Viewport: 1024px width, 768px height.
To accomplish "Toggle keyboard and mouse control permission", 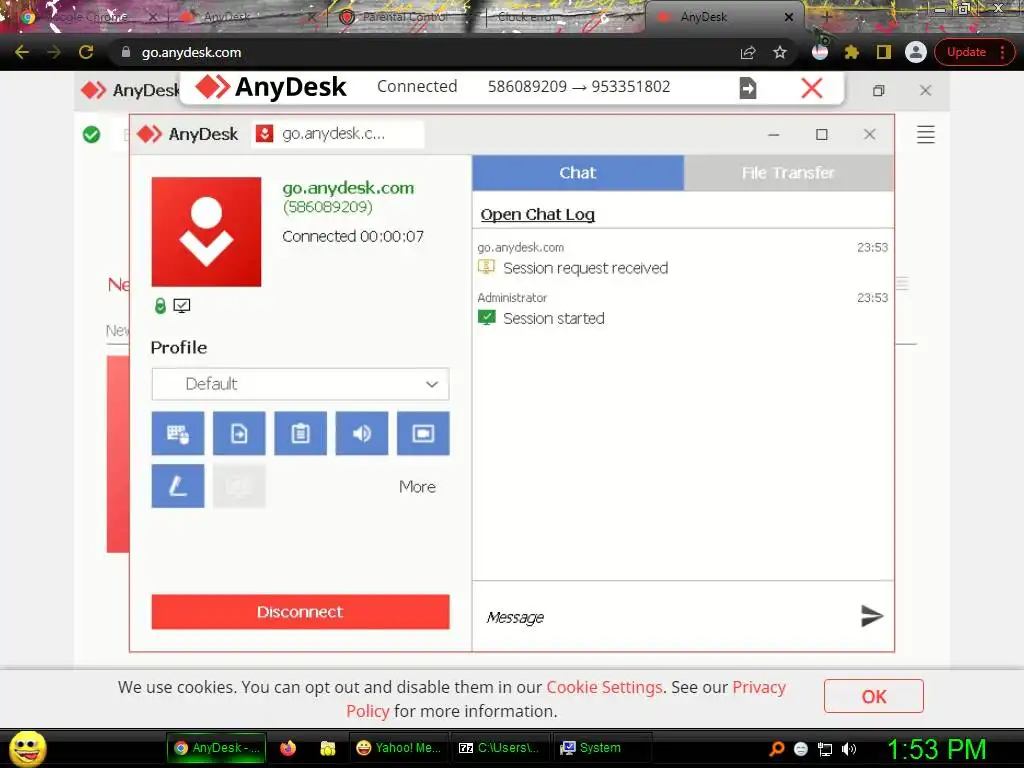I will [178, 433].
